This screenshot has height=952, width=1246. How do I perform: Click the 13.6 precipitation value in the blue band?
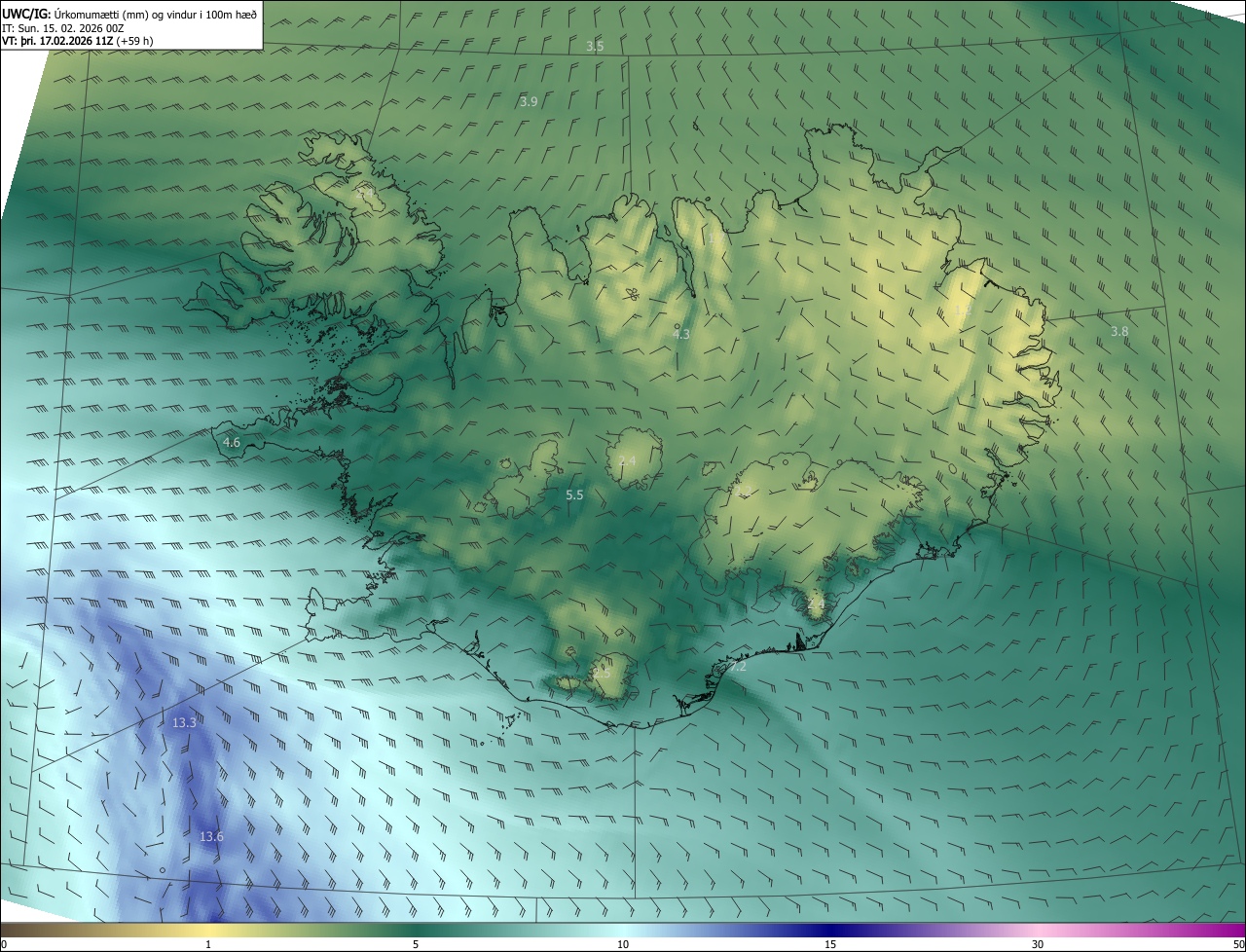(x=211, y=836)
